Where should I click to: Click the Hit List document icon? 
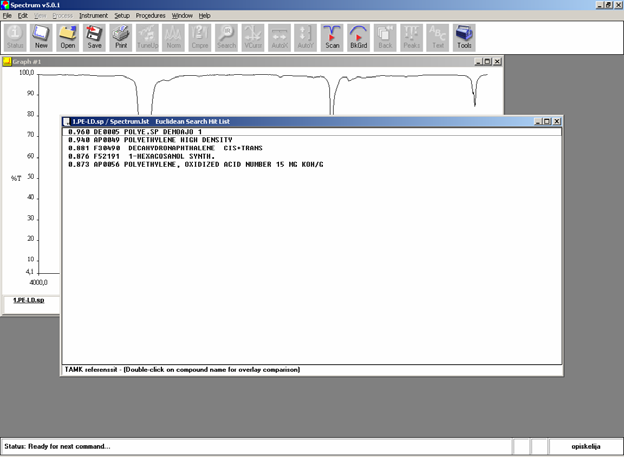[66, 121]
